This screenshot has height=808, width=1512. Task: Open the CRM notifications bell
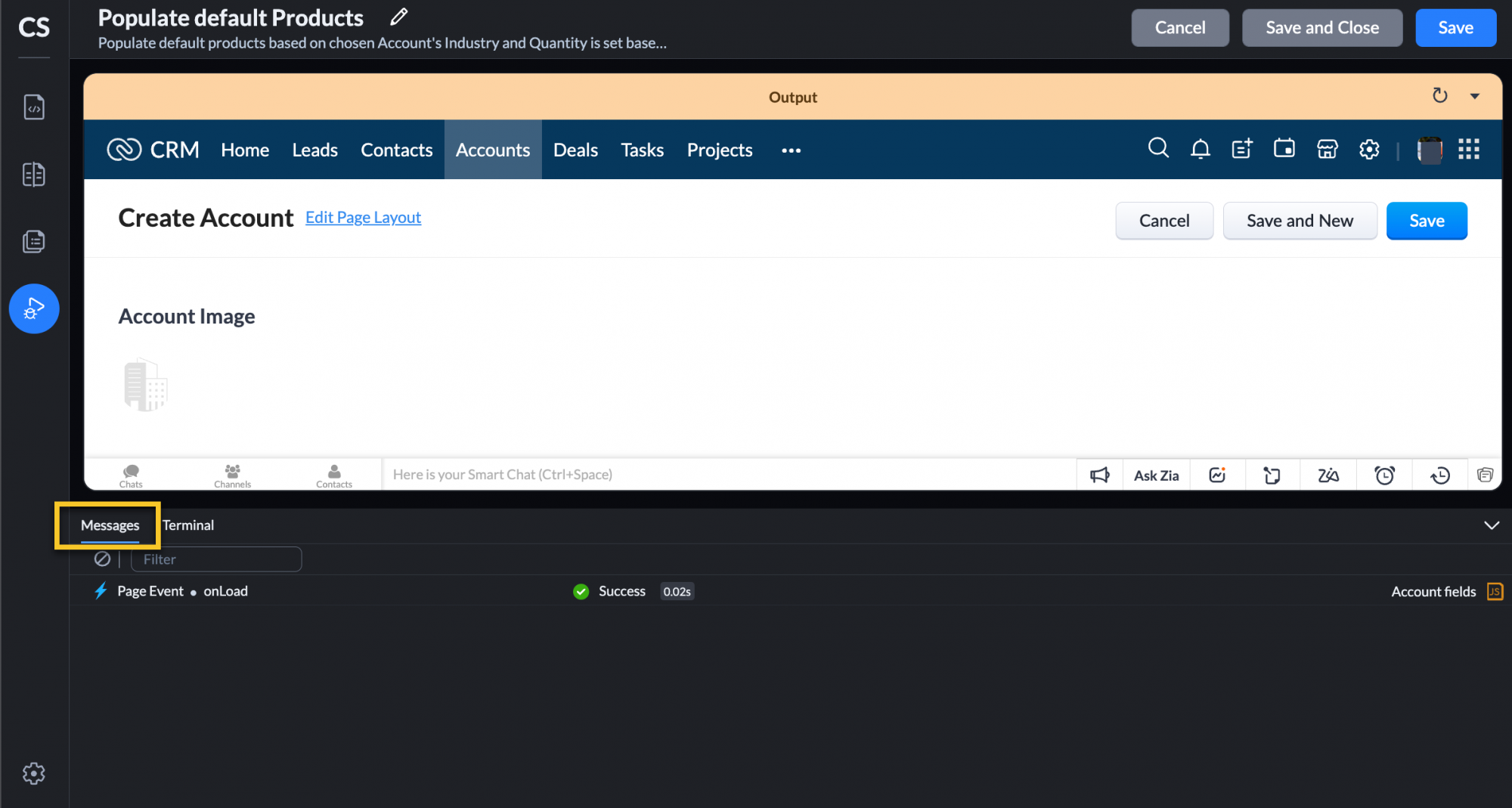tap(1201, 149)
